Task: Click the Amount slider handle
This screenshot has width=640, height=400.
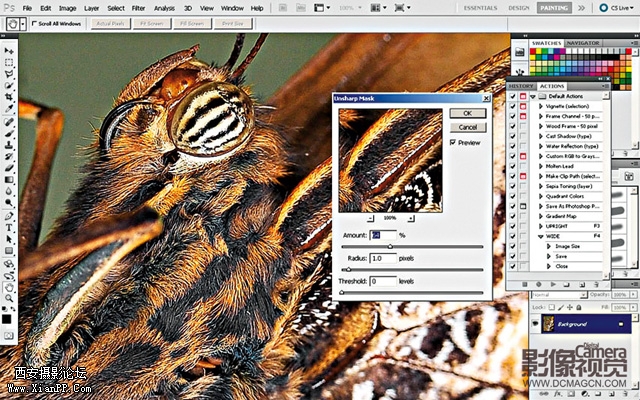Action: 390,246
